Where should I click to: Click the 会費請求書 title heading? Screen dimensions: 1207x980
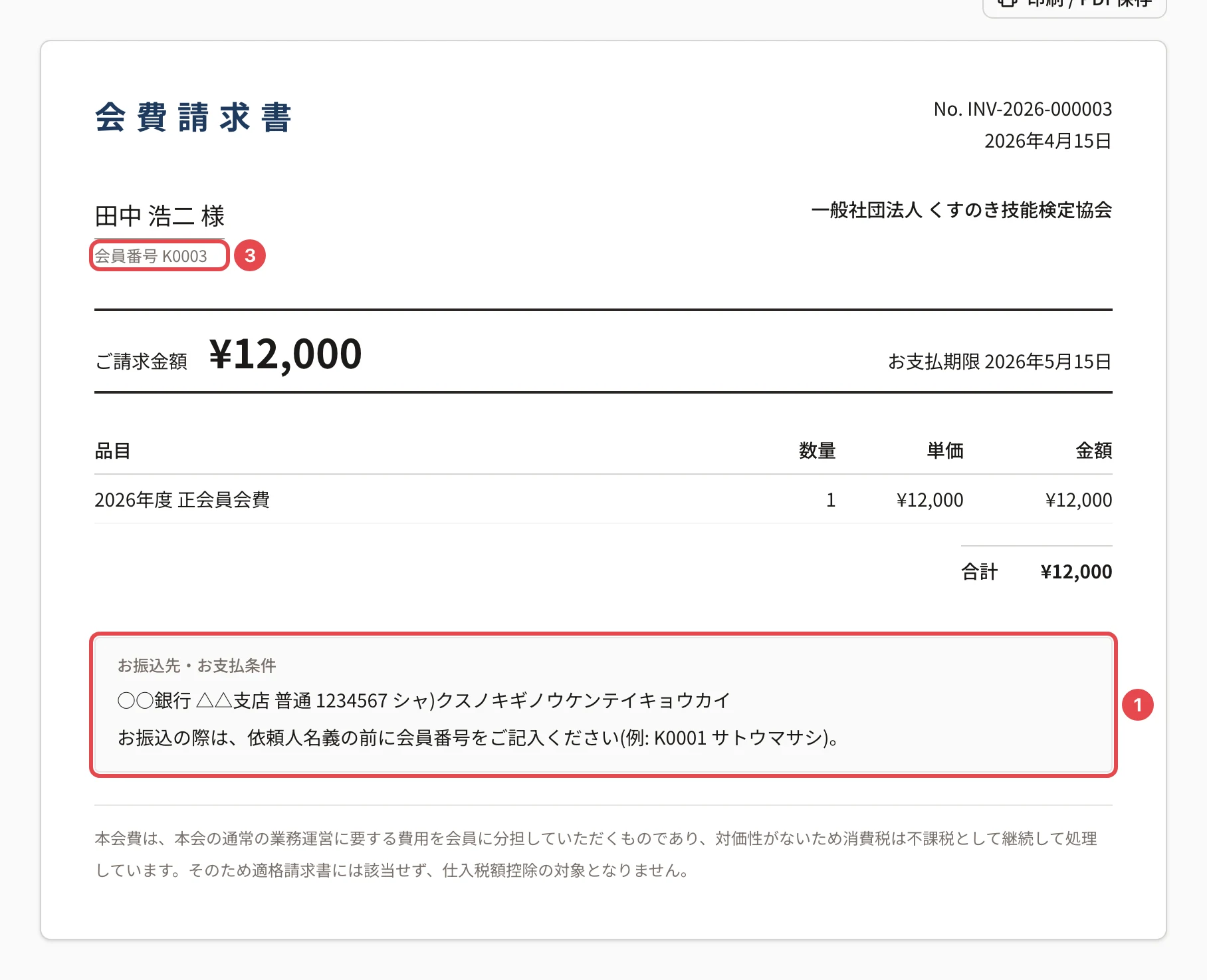click(x=193, y=118)
